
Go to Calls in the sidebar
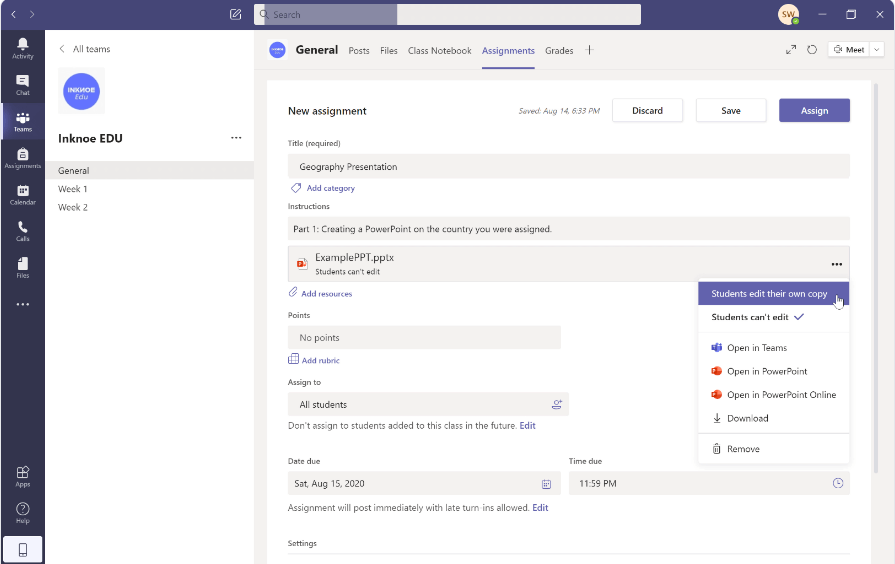[x=22, y=231]
